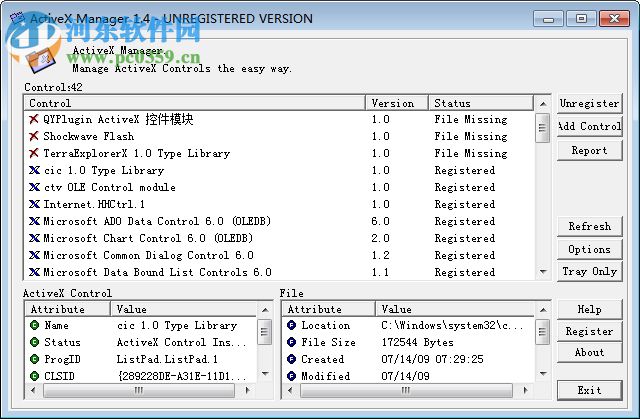Open the Options button

pyautogui.click(x=589, y=249)
